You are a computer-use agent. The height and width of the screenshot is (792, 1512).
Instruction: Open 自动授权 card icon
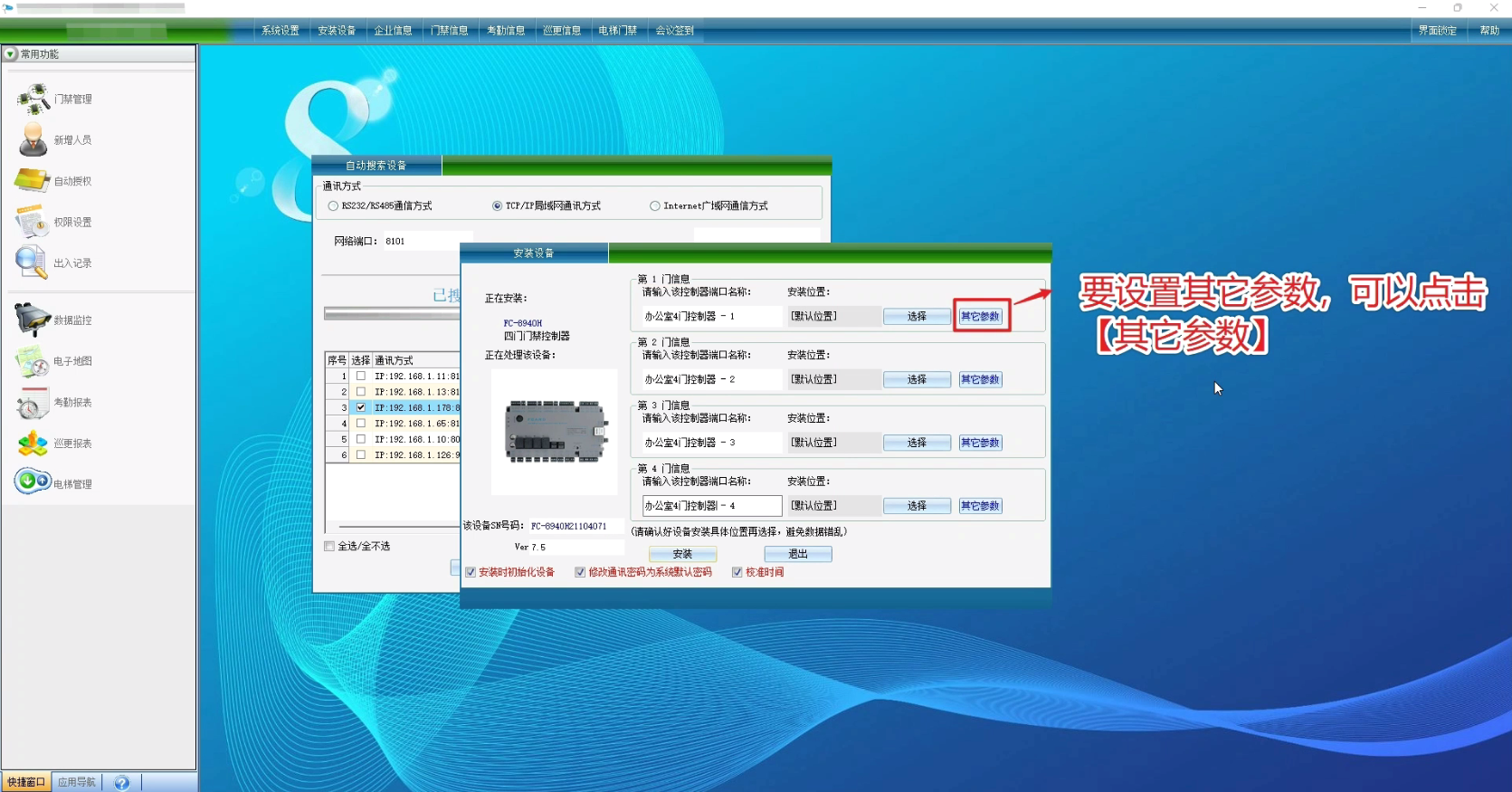tap(33, 180)
